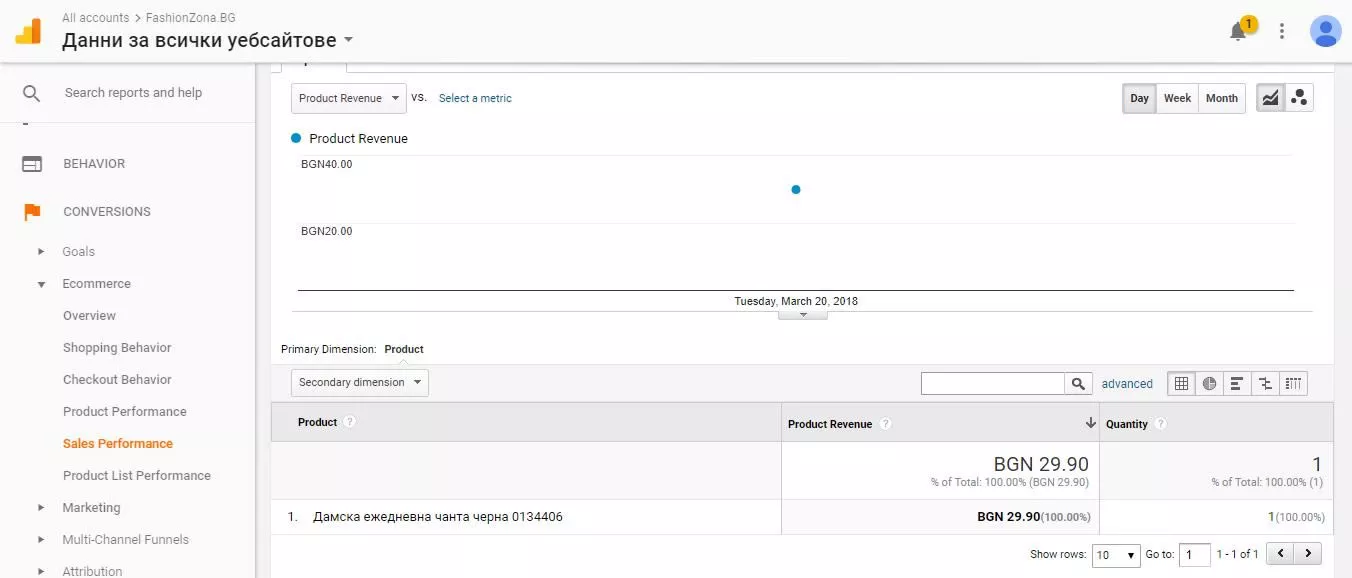This screenshot has height=578, width=1352.
Task: Expand the Attribution section
Action: 41,571
